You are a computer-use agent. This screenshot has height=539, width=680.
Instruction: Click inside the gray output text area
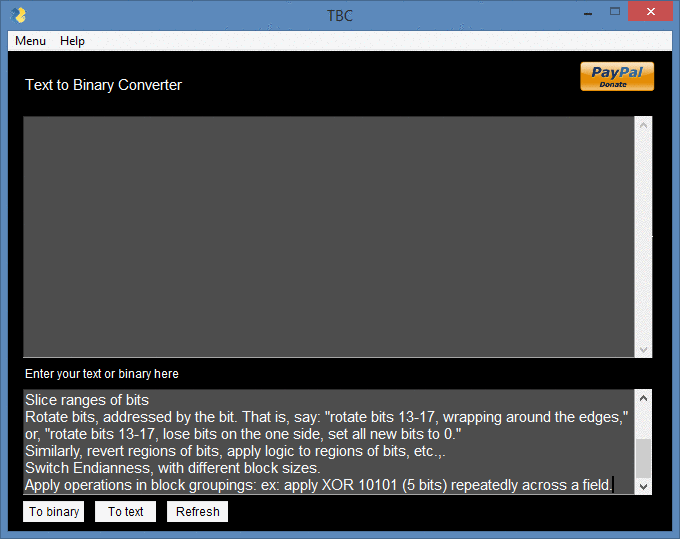pos(329,237)
